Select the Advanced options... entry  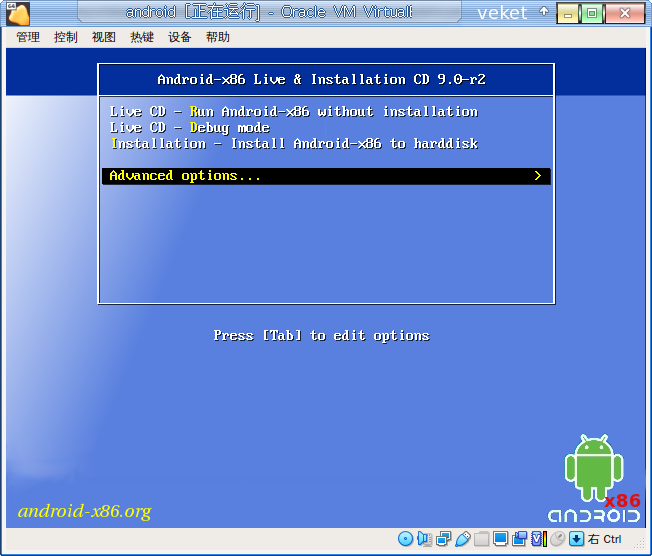coord(326,176)
